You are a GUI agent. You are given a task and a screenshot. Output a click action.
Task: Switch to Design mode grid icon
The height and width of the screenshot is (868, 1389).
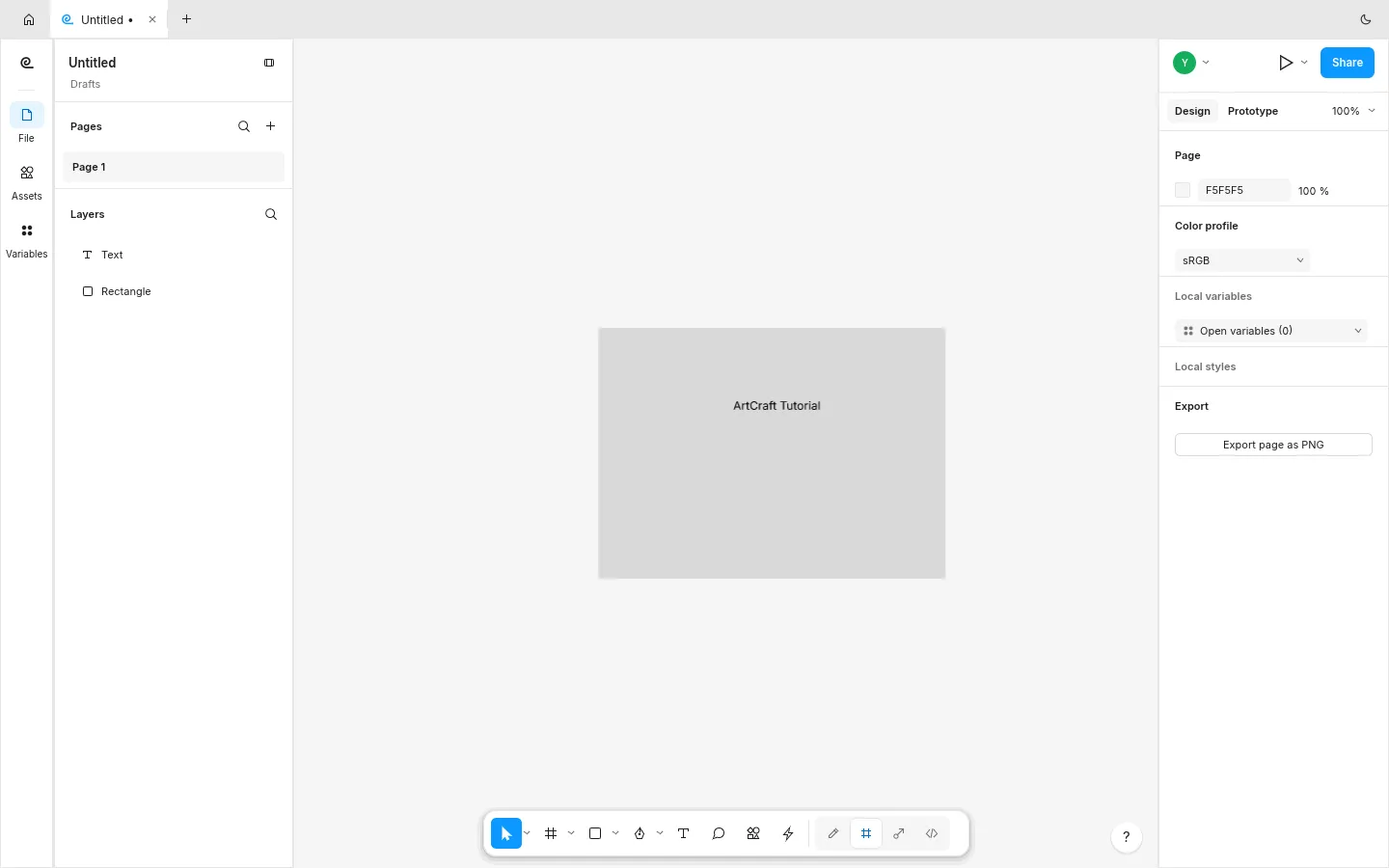click(x=866, y=833)
